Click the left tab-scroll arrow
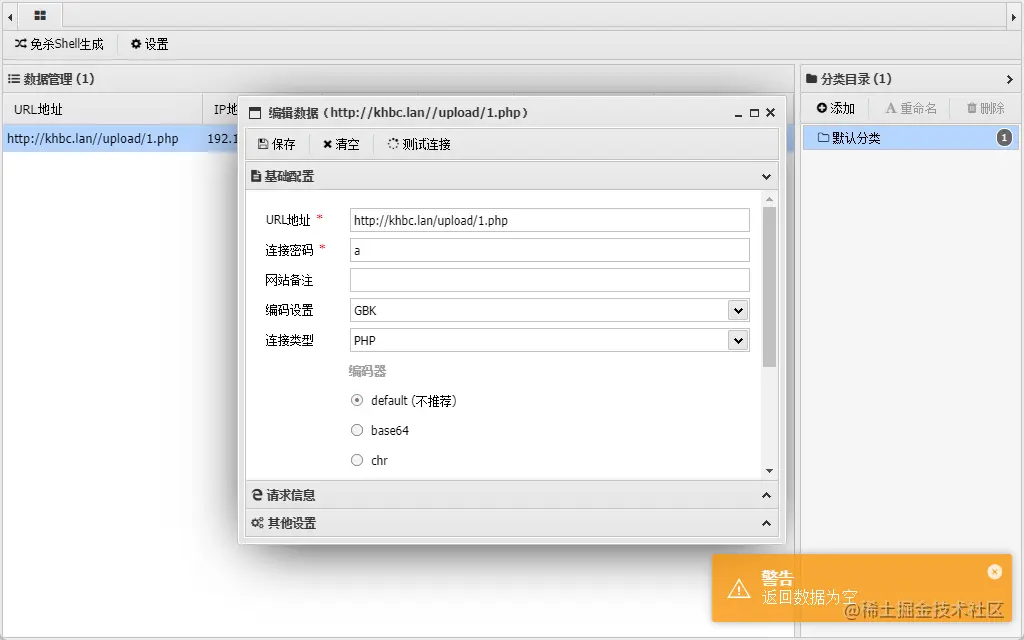Screen dimensions: 1024x640 click(10, 17)
